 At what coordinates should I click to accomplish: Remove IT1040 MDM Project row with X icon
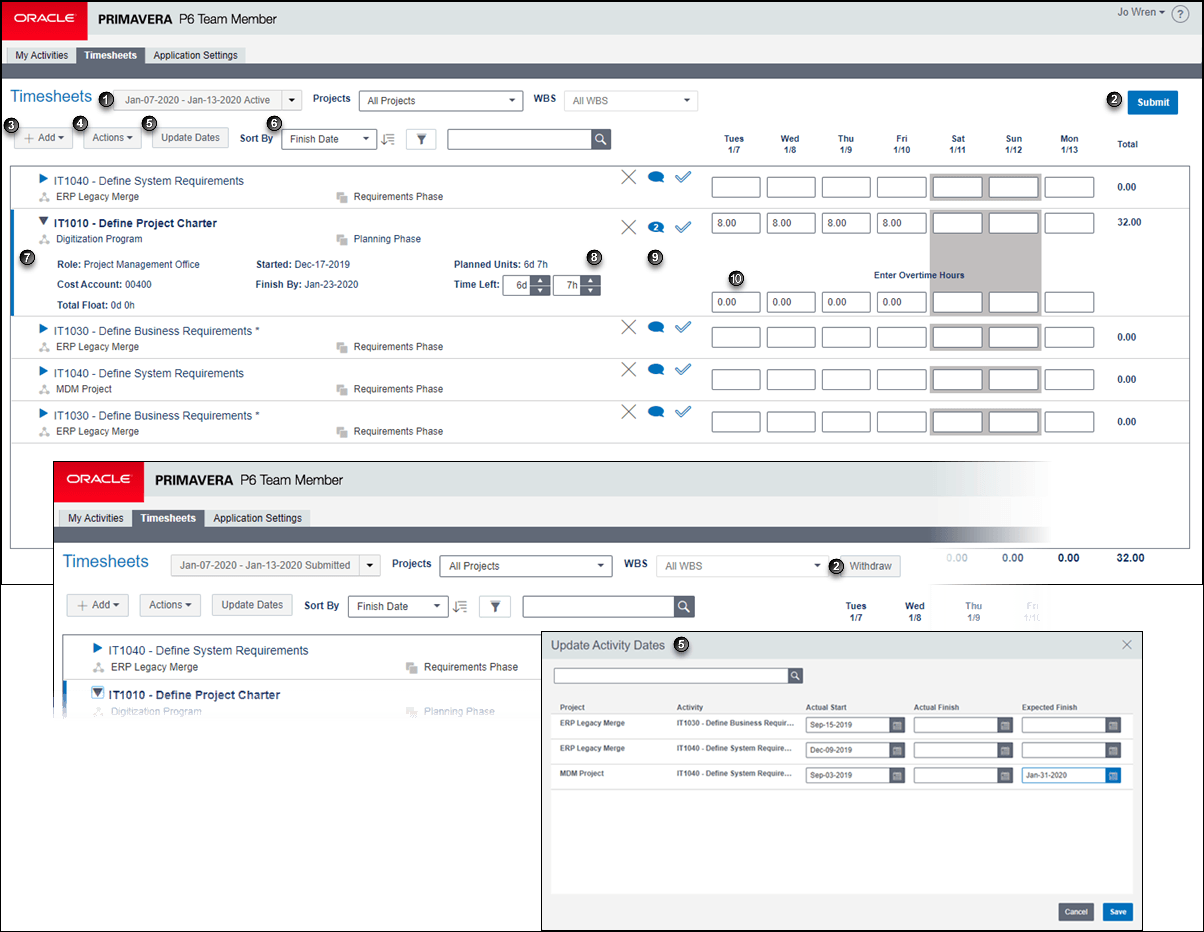pos(628,369)
